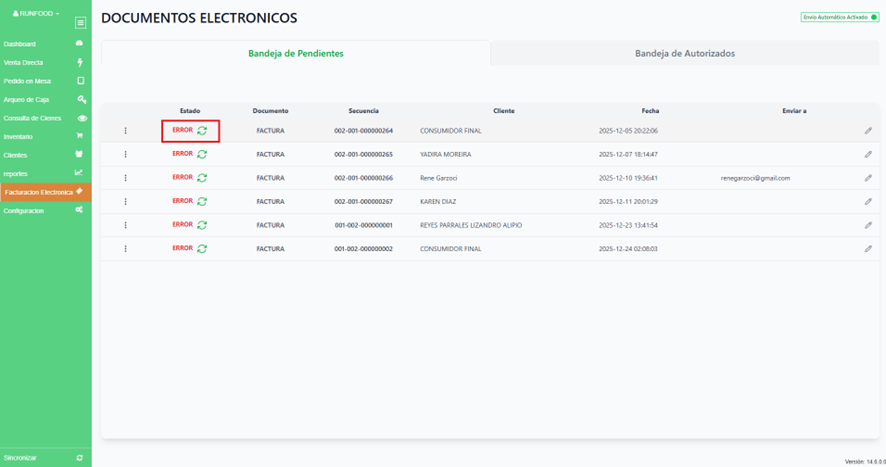This screenshot has height=467, width=886.
Task: Click client name YADIRA MOREIRA
Action: [x=445, y=154]
